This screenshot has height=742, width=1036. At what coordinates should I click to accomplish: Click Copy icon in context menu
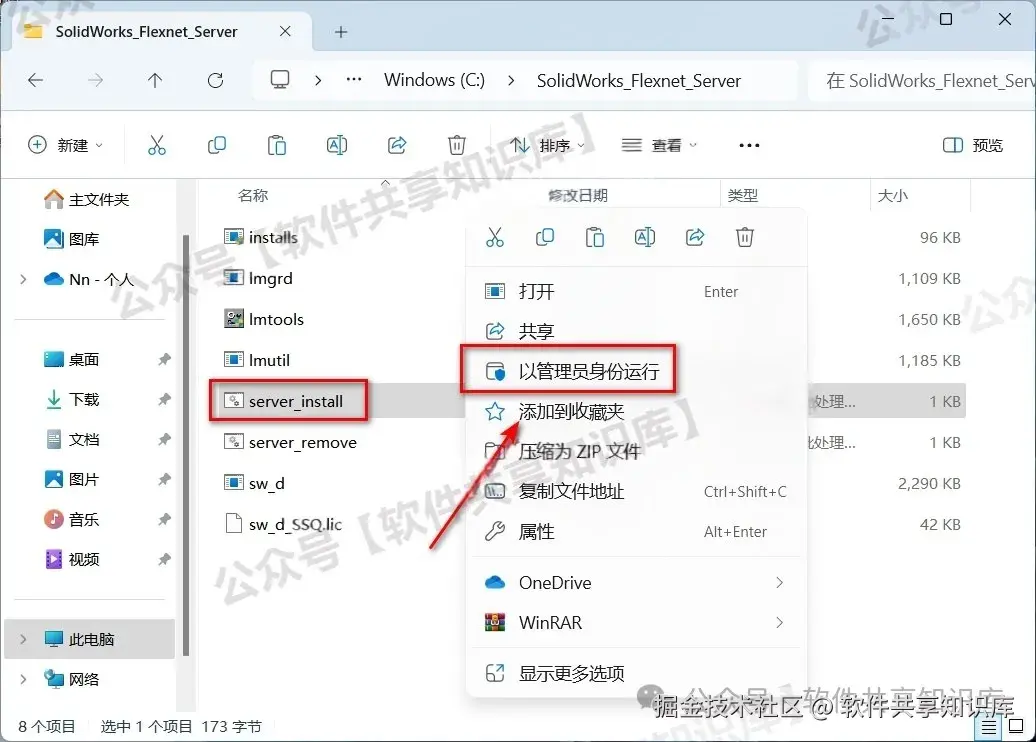(x=544, y=237)
